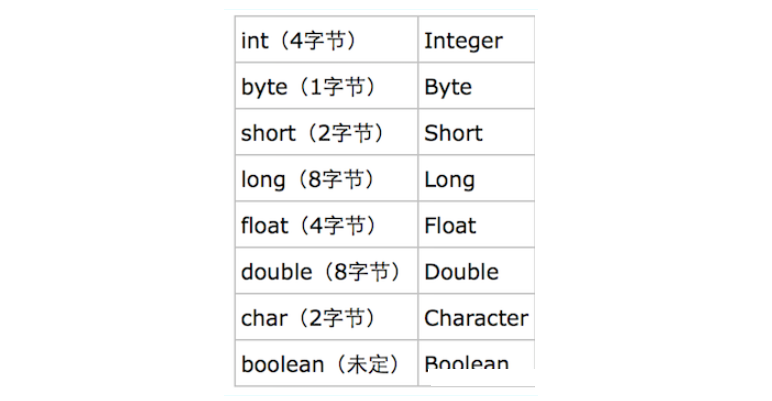Click the 'short' keyword in the table
The height and width of the screenshot is (401, 772).
pos(268,133)
